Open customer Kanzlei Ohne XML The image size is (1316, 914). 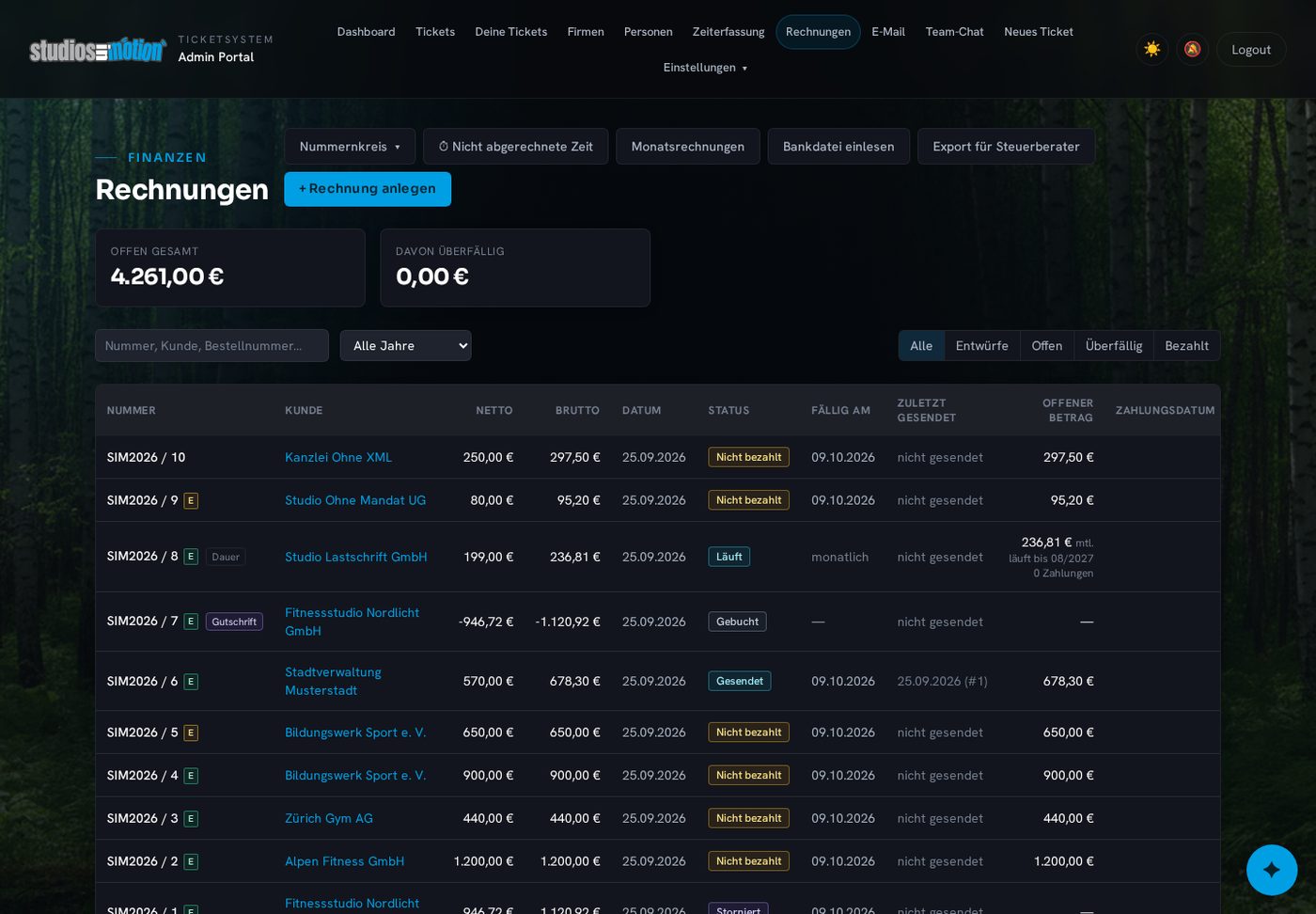pyautogui.click(x=338, y=458)
